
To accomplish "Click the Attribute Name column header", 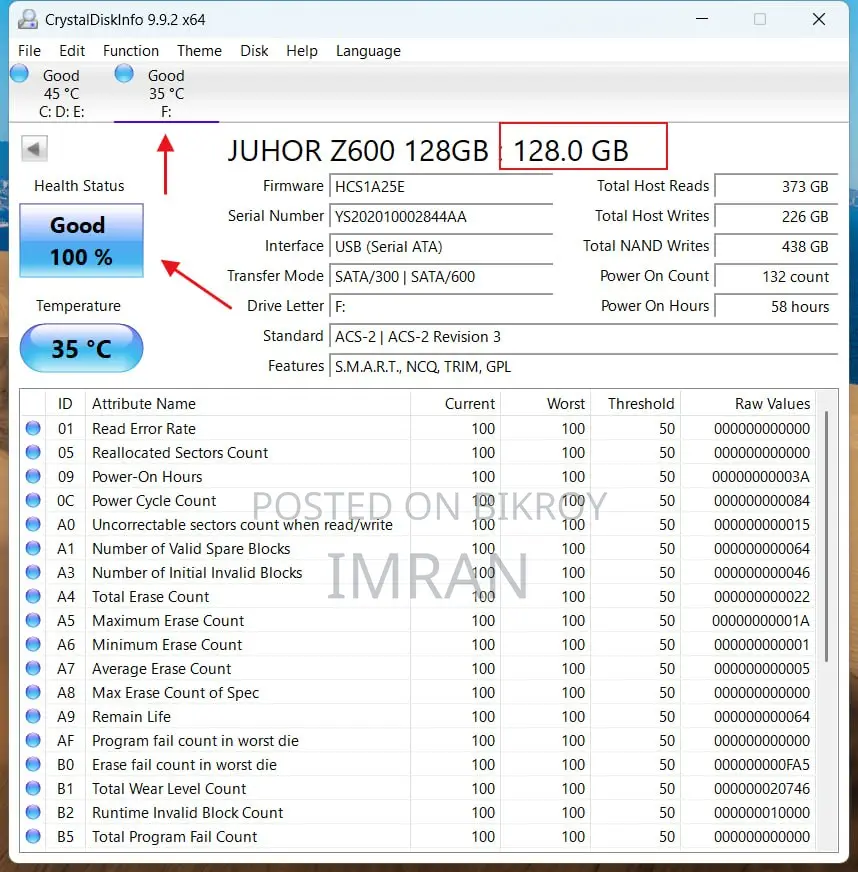I will (247, 404).
